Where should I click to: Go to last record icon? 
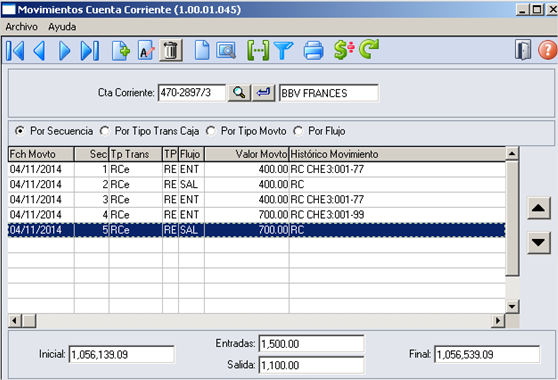pyautogui.click(x=90, y=51)
